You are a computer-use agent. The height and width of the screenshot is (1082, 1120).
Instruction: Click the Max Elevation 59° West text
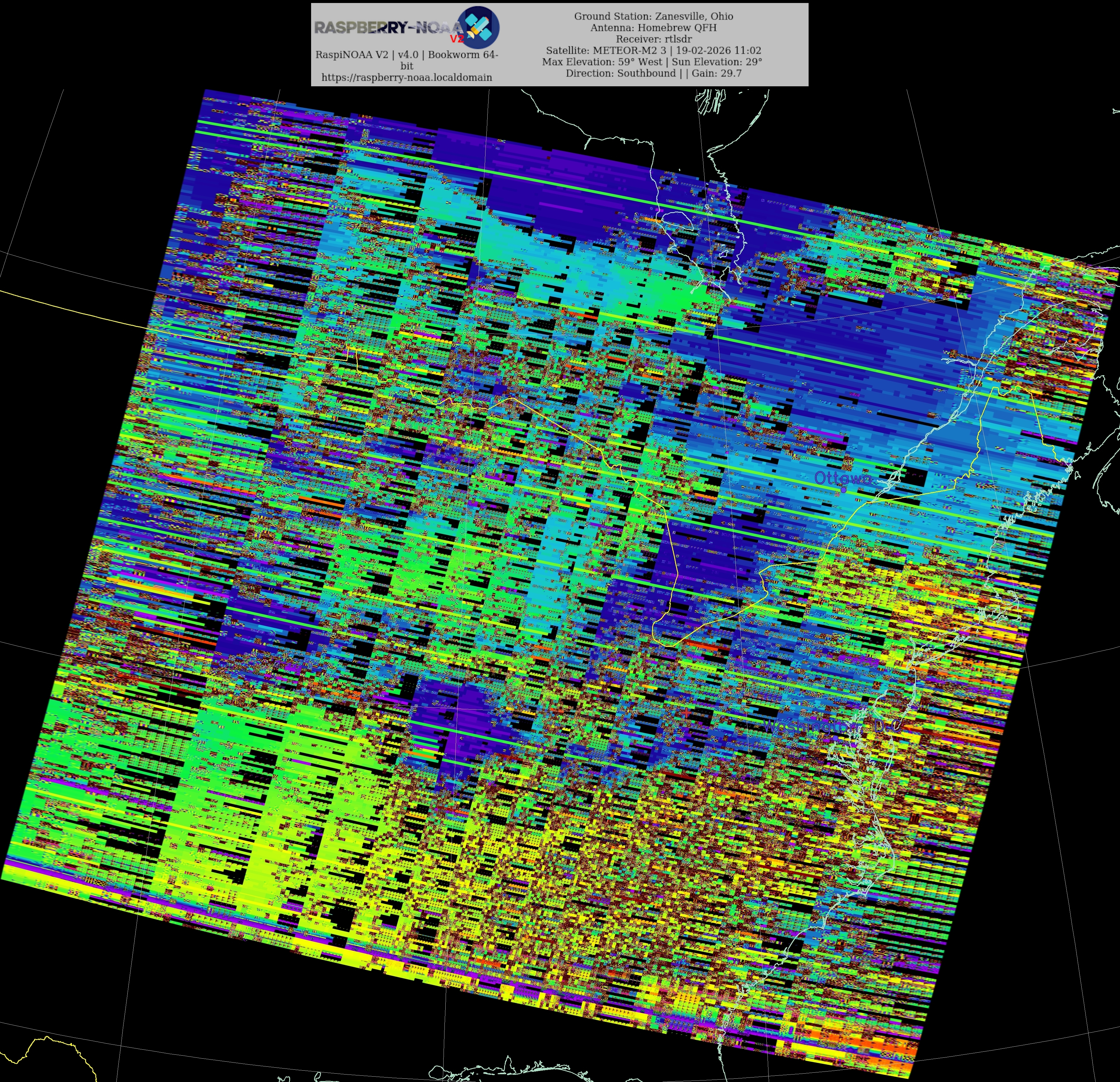click(x=602, y=62)
